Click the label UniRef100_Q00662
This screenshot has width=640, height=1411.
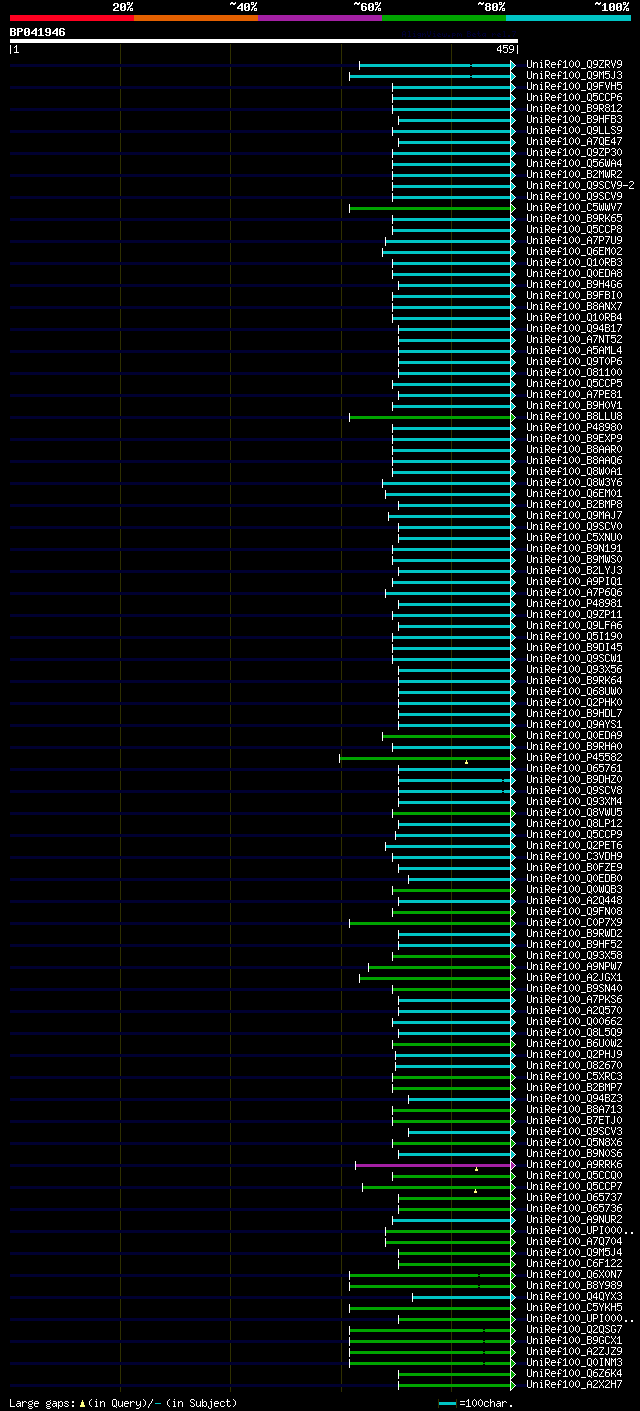[x=574, y=1021]
